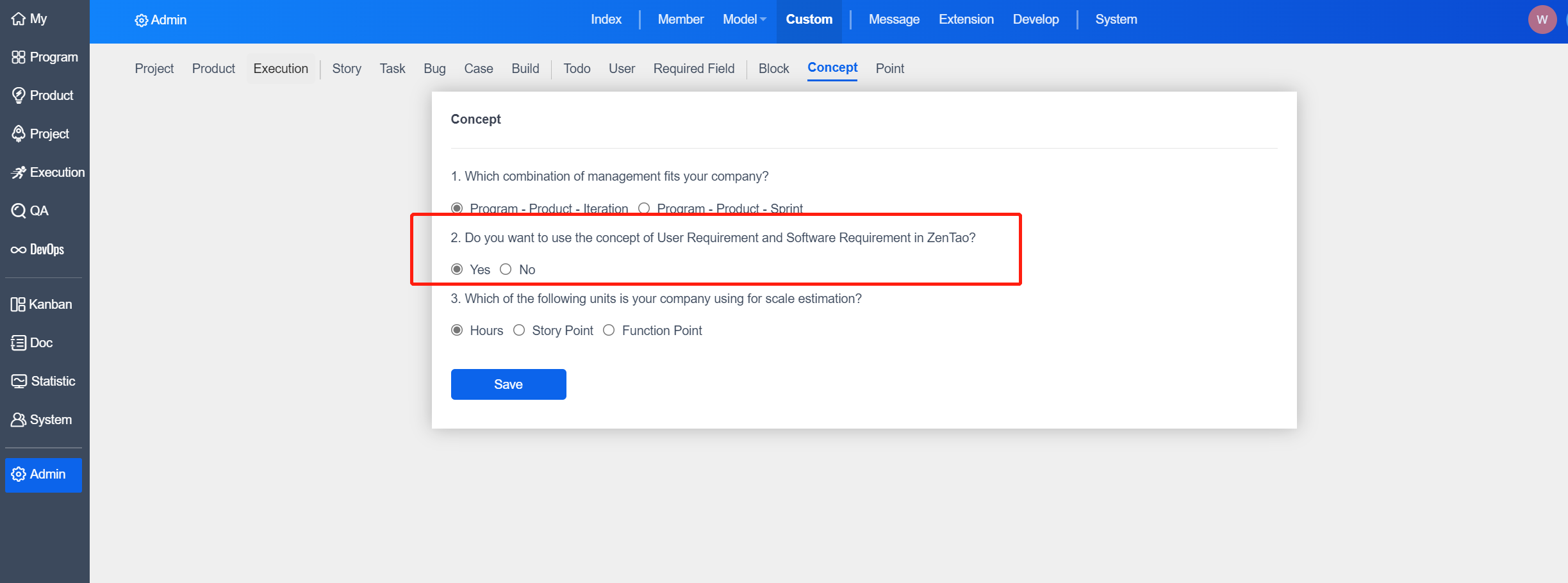Viewport: 1568px width, 583px height.
Task: Open QA section icon in sidebar
Action: point(19,211)
